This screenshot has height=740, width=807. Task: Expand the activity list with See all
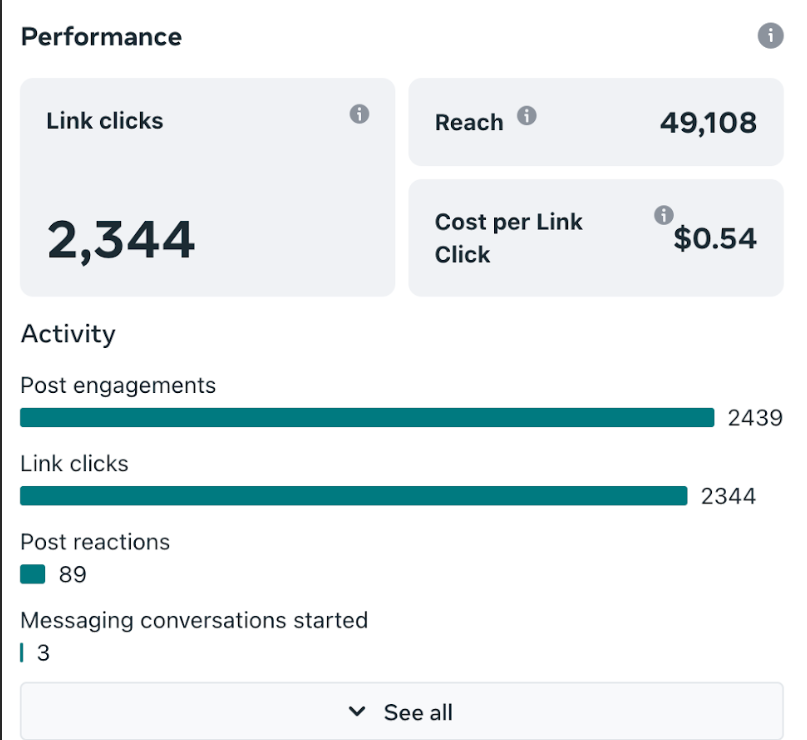(403, 711)
